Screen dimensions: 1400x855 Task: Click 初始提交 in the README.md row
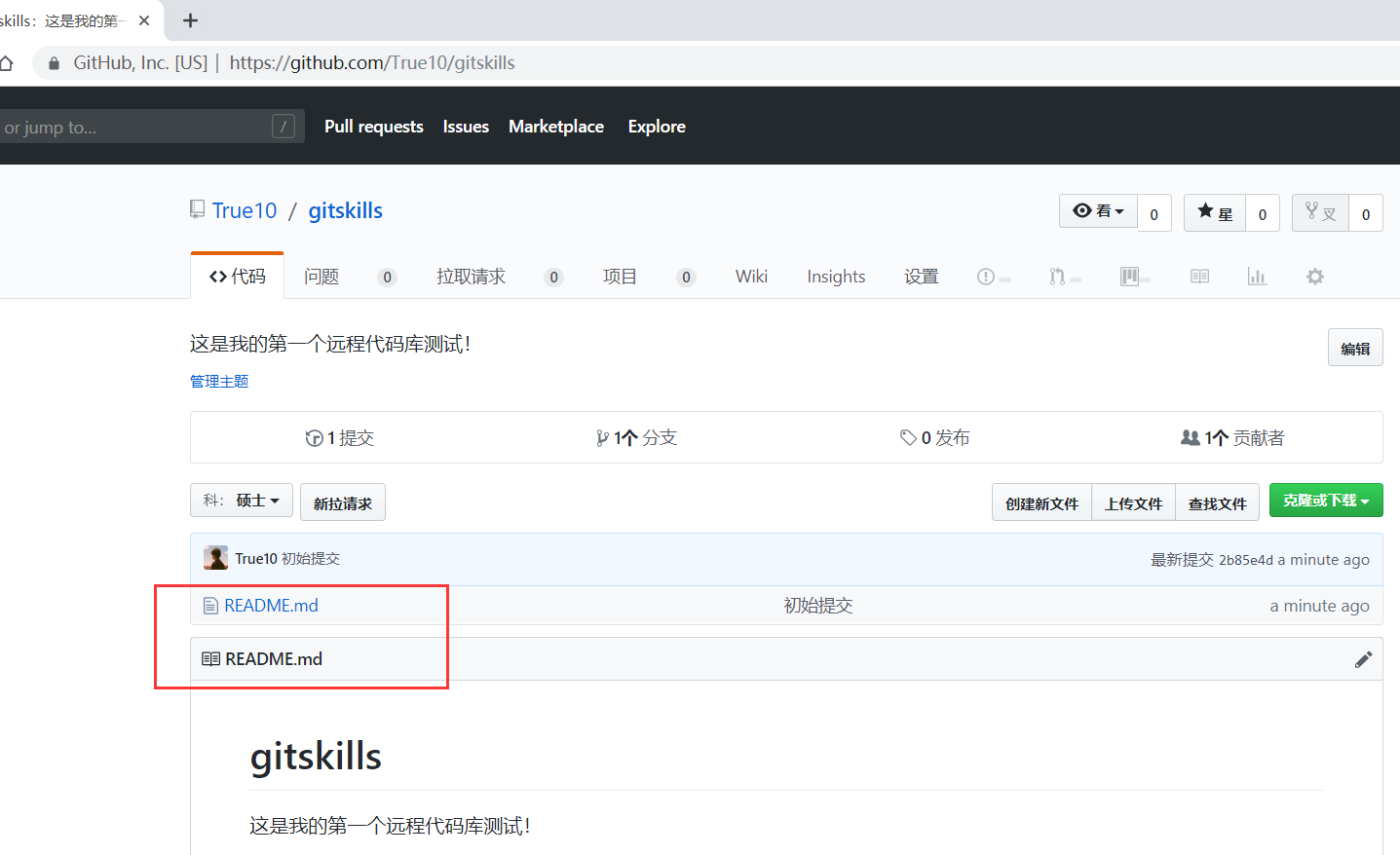point(818,606)
